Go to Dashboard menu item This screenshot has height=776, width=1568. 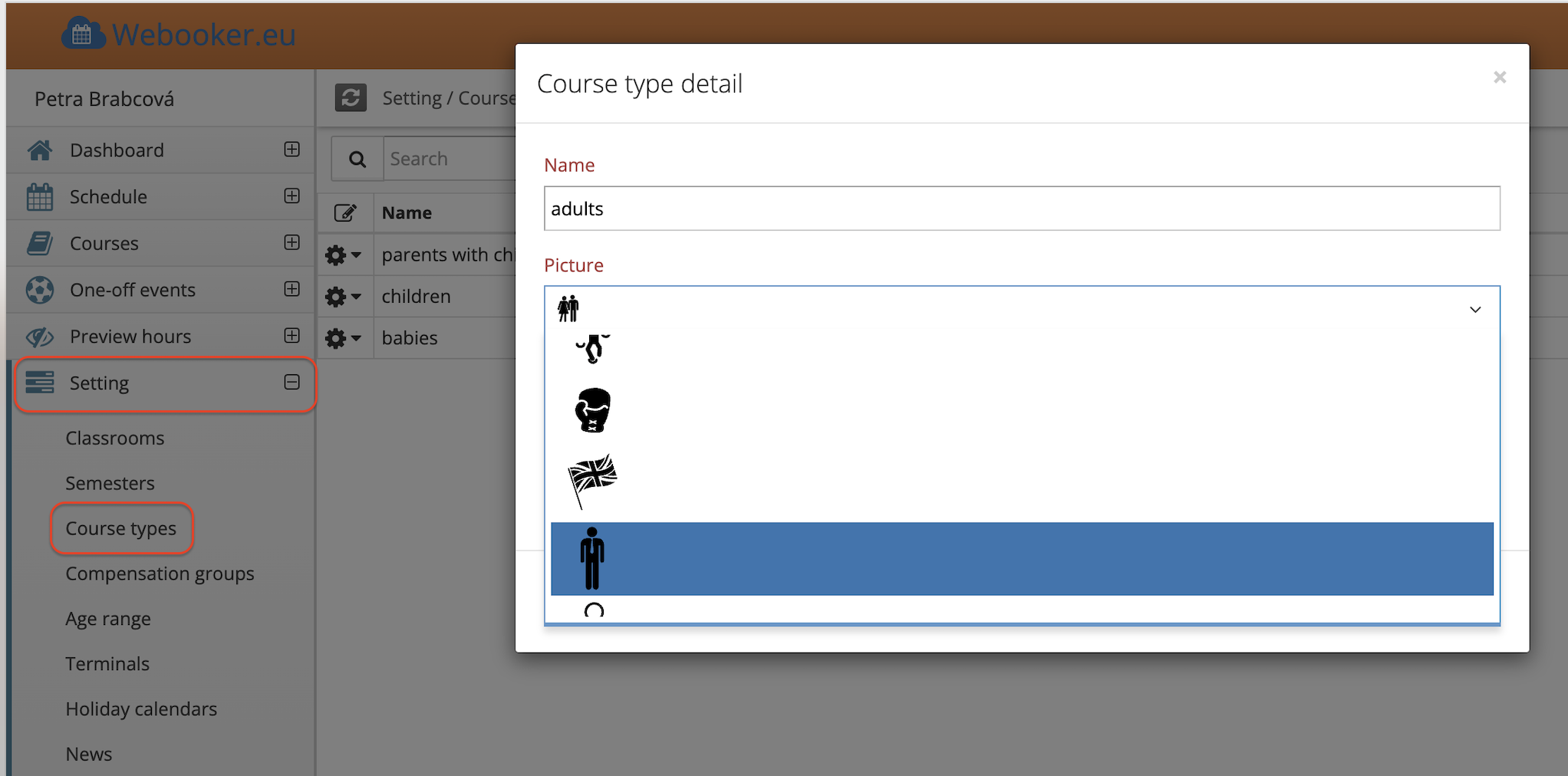click(117, 150)
